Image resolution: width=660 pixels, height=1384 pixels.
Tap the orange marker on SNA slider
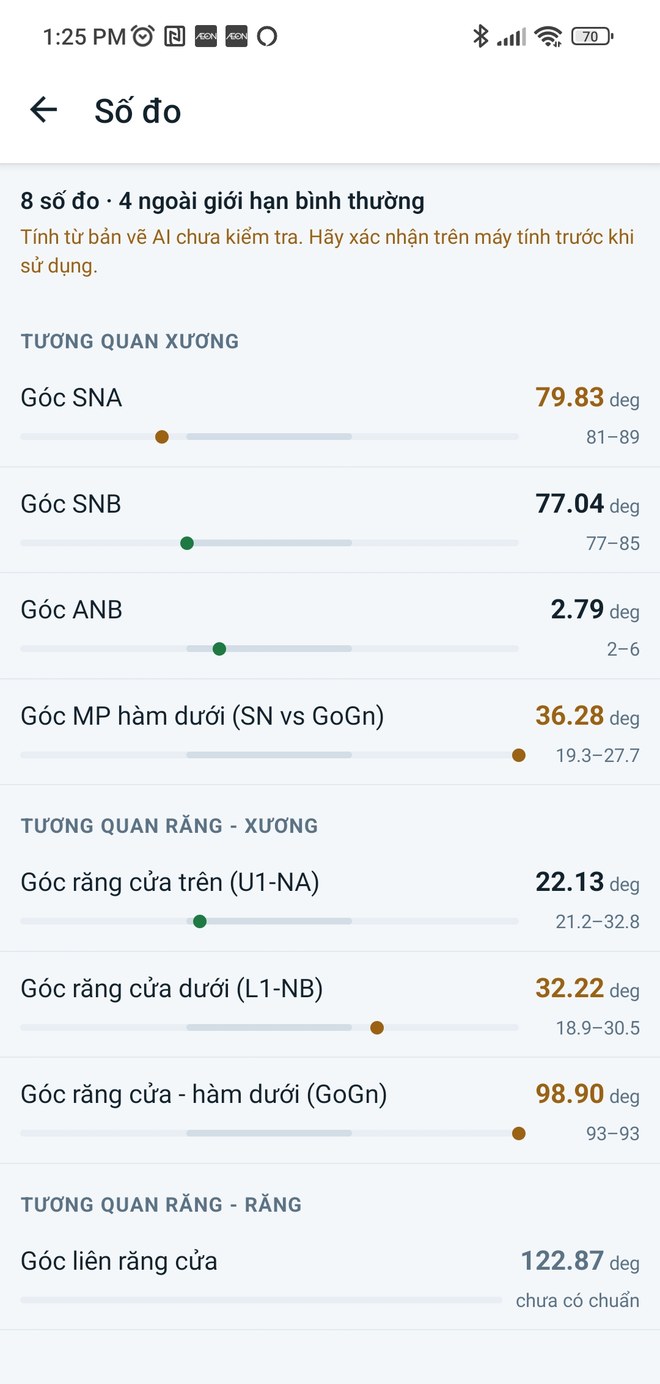click(x=162, y=437)
